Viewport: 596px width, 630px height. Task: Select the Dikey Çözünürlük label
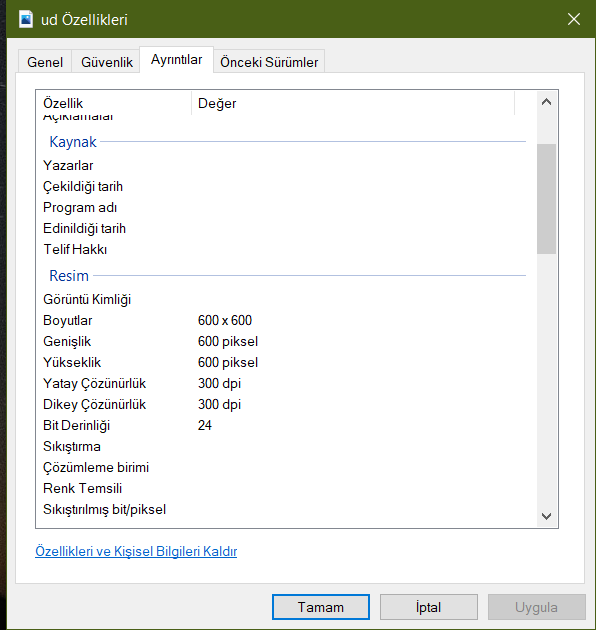pos(94,404)
